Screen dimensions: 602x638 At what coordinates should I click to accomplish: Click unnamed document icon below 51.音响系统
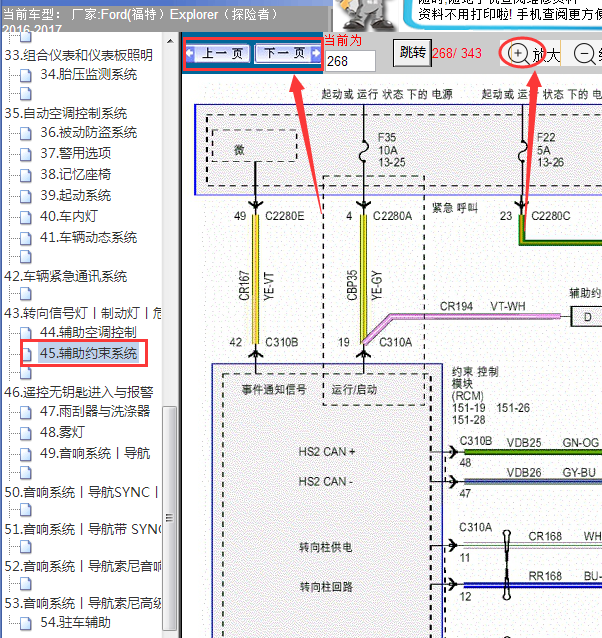pyautogui.click(x=26, y=546)
